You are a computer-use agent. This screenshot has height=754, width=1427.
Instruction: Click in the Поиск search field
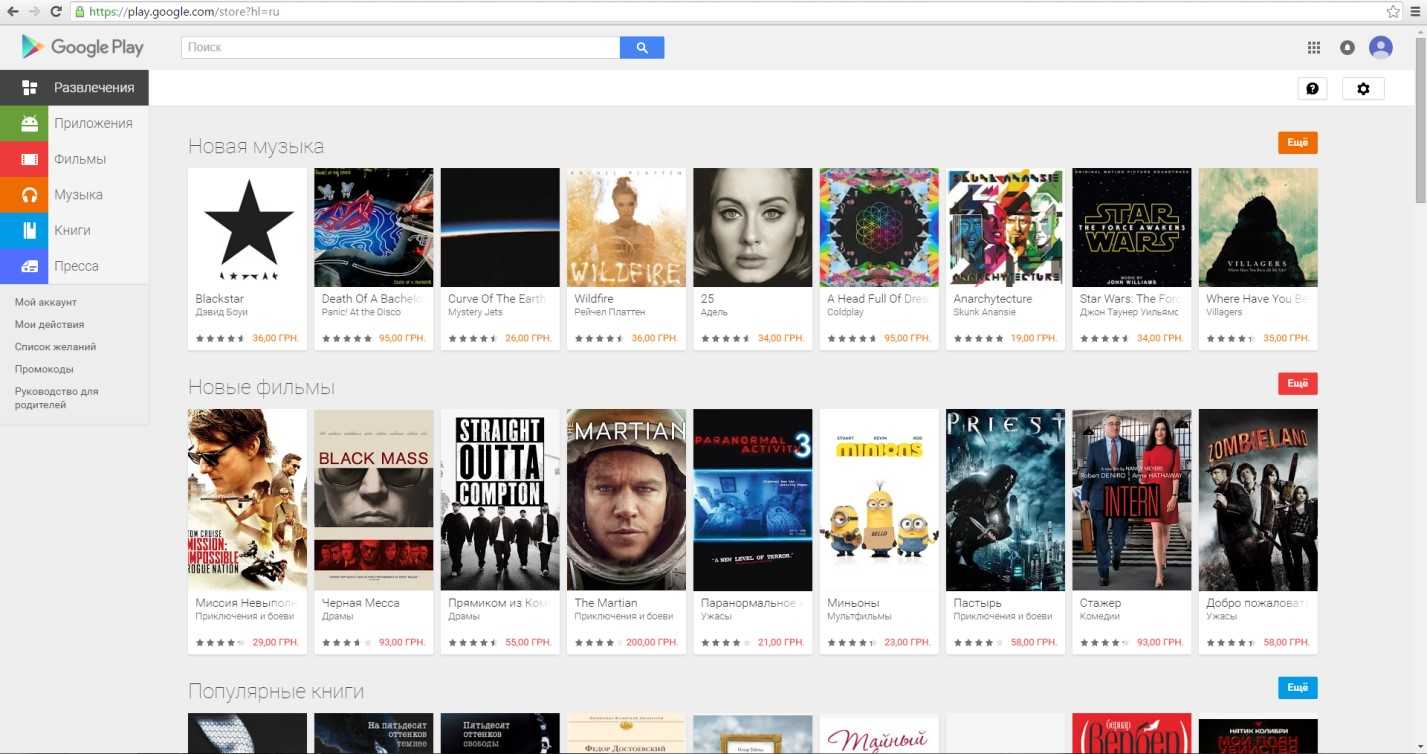tap(400, 47)
